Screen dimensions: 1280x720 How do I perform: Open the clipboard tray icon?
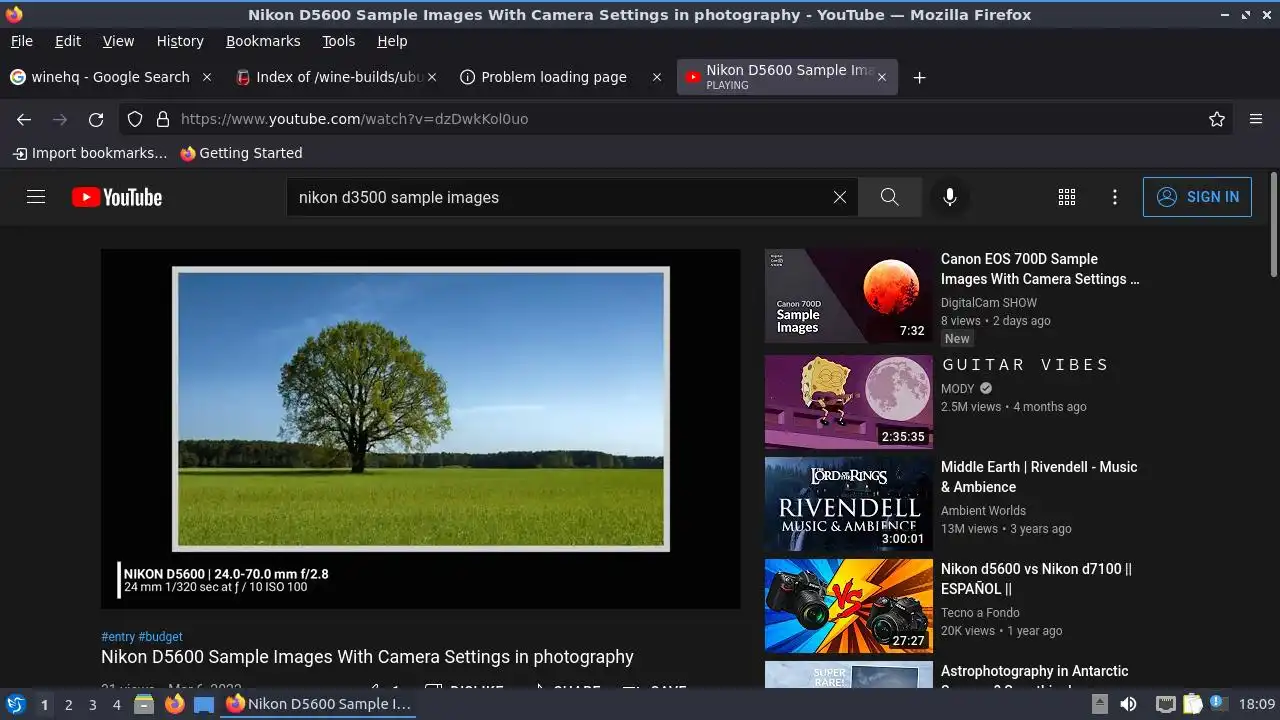click(x=1193, y=704)
